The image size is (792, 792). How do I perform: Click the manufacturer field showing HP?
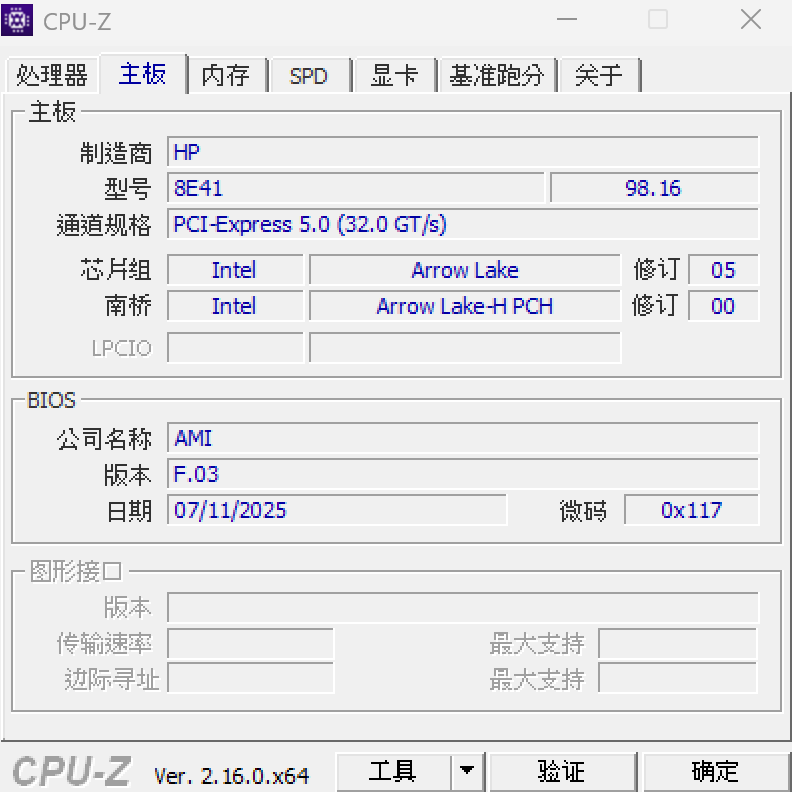tap(463, 152)
